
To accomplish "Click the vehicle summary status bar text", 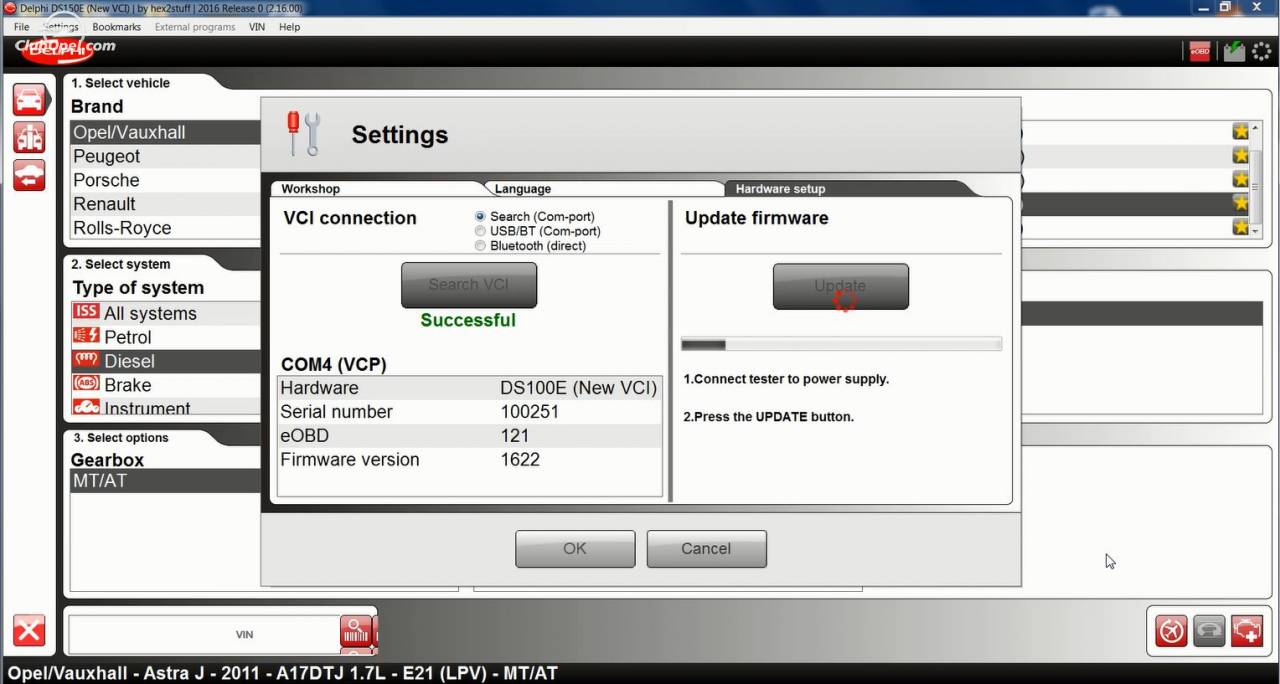I will pos(282,673).
